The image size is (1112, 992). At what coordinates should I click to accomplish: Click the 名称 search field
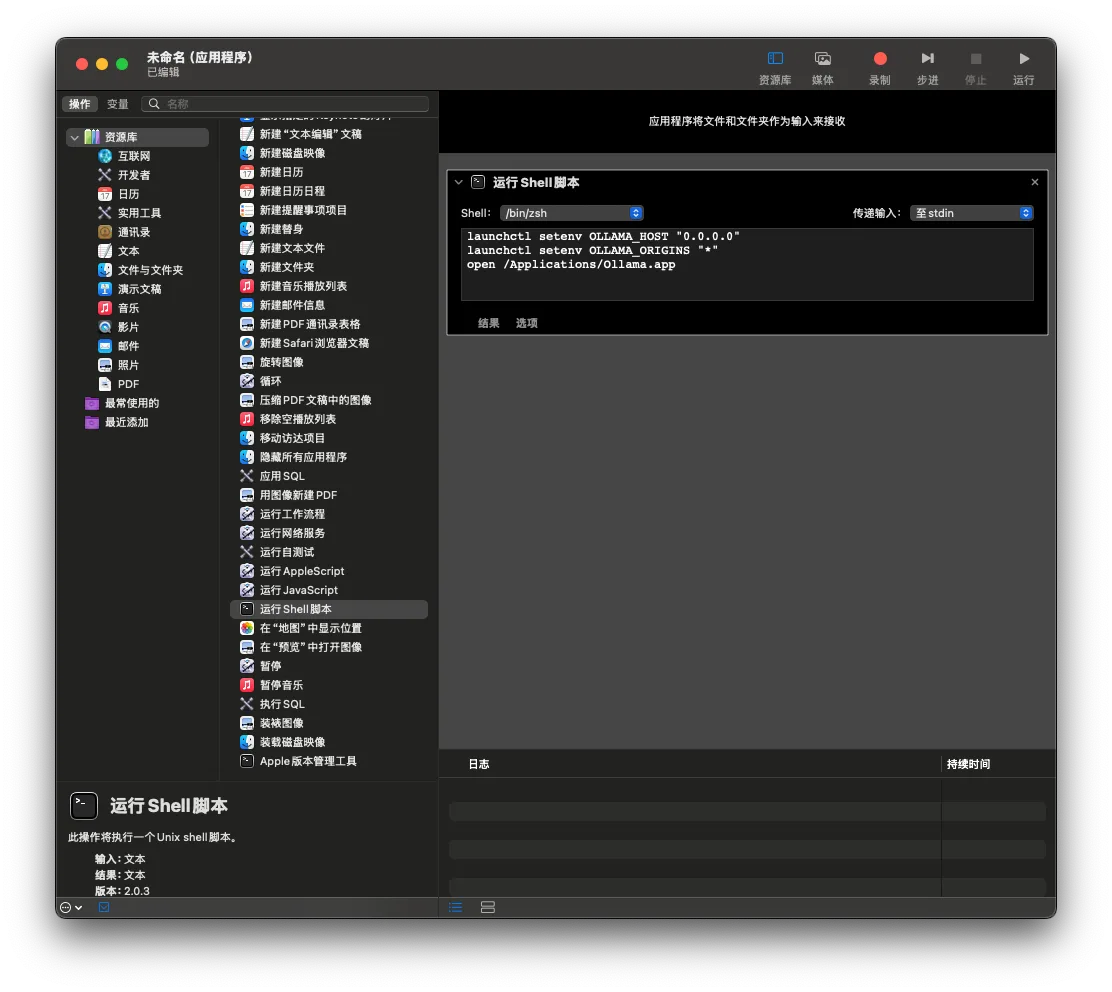[x=285, y=104]
